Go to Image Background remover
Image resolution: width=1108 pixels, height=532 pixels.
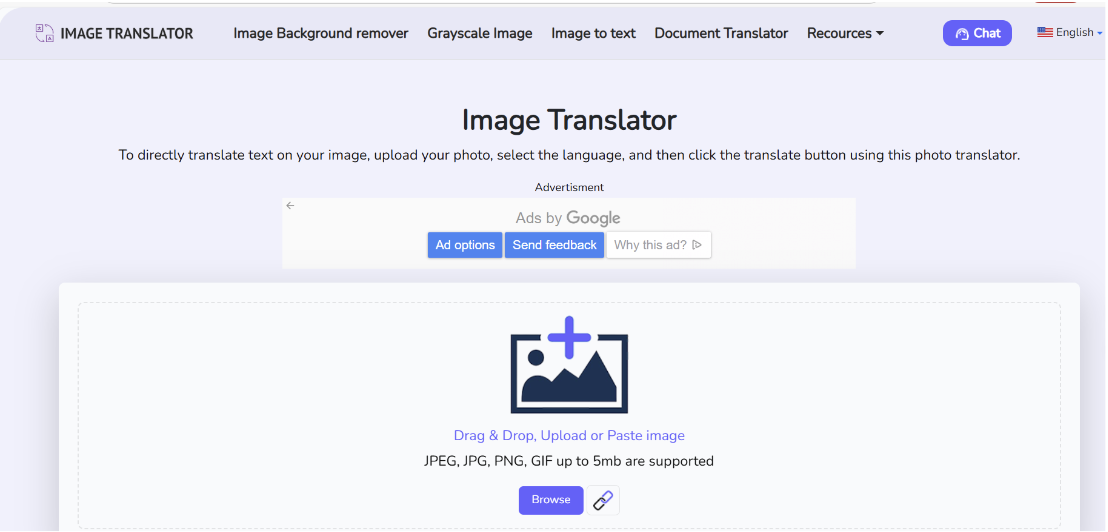[321, 33]
